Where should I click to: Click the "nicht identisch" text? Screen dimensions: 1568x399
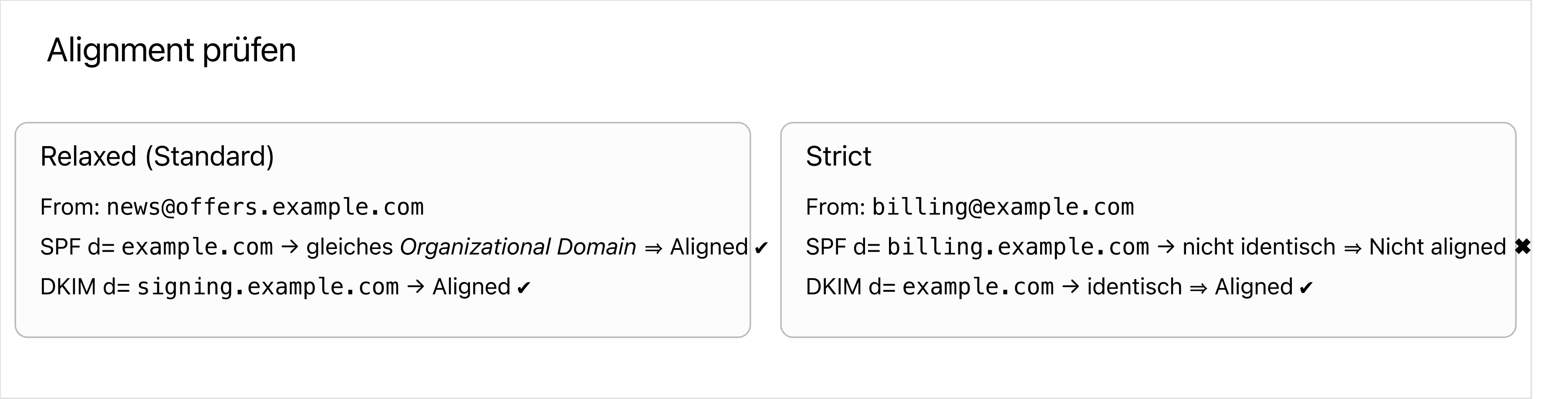pyautogui.click(x=1258, y=247)
